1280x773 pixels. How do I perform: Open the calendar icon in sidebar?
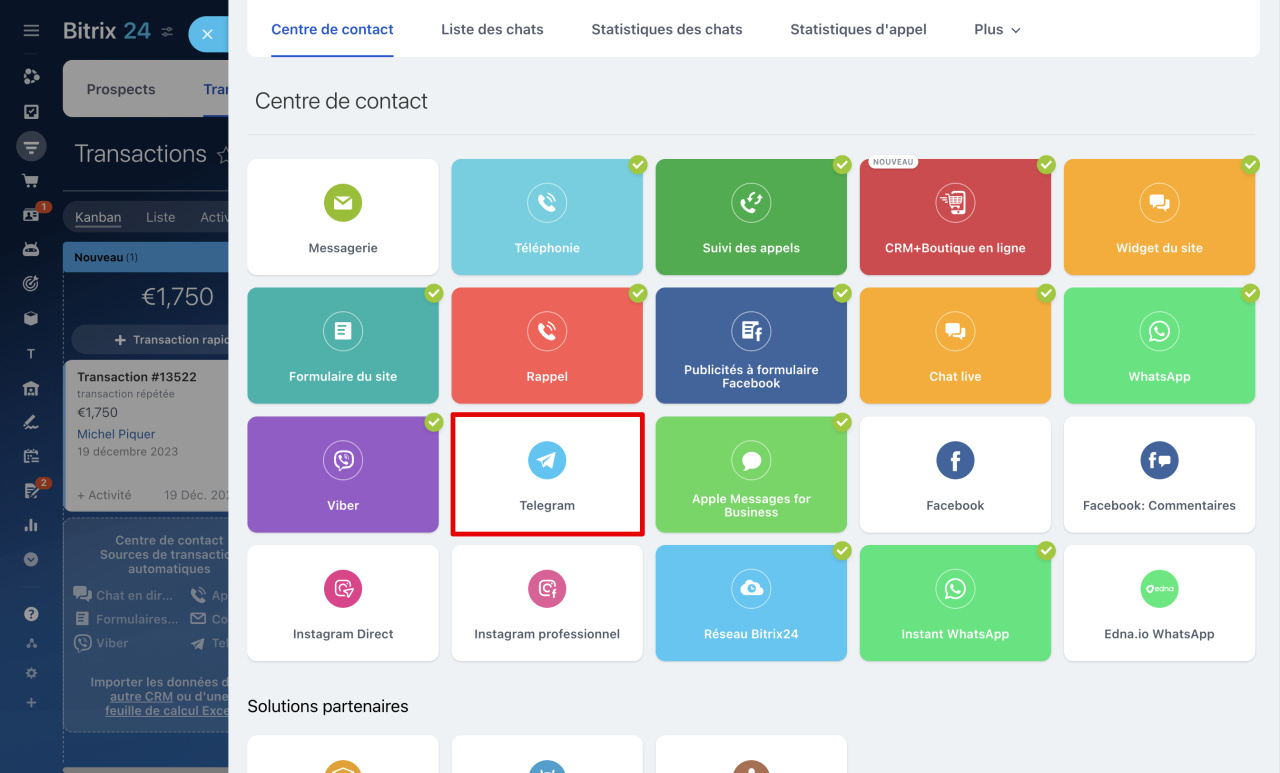[31, 456]
